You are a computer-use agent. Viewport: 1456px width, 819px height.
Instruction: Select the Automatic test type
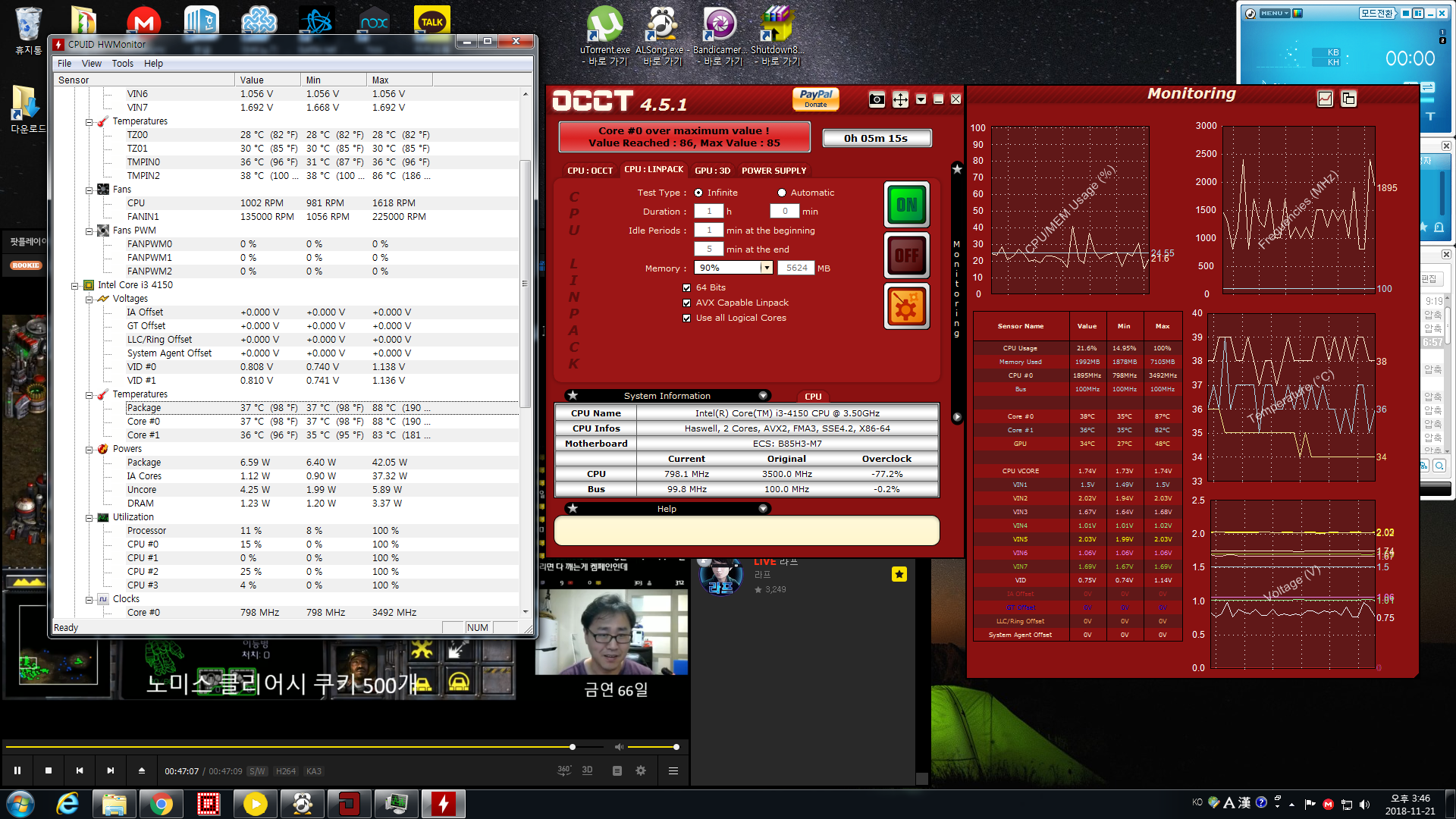click(x=782, y=193)
